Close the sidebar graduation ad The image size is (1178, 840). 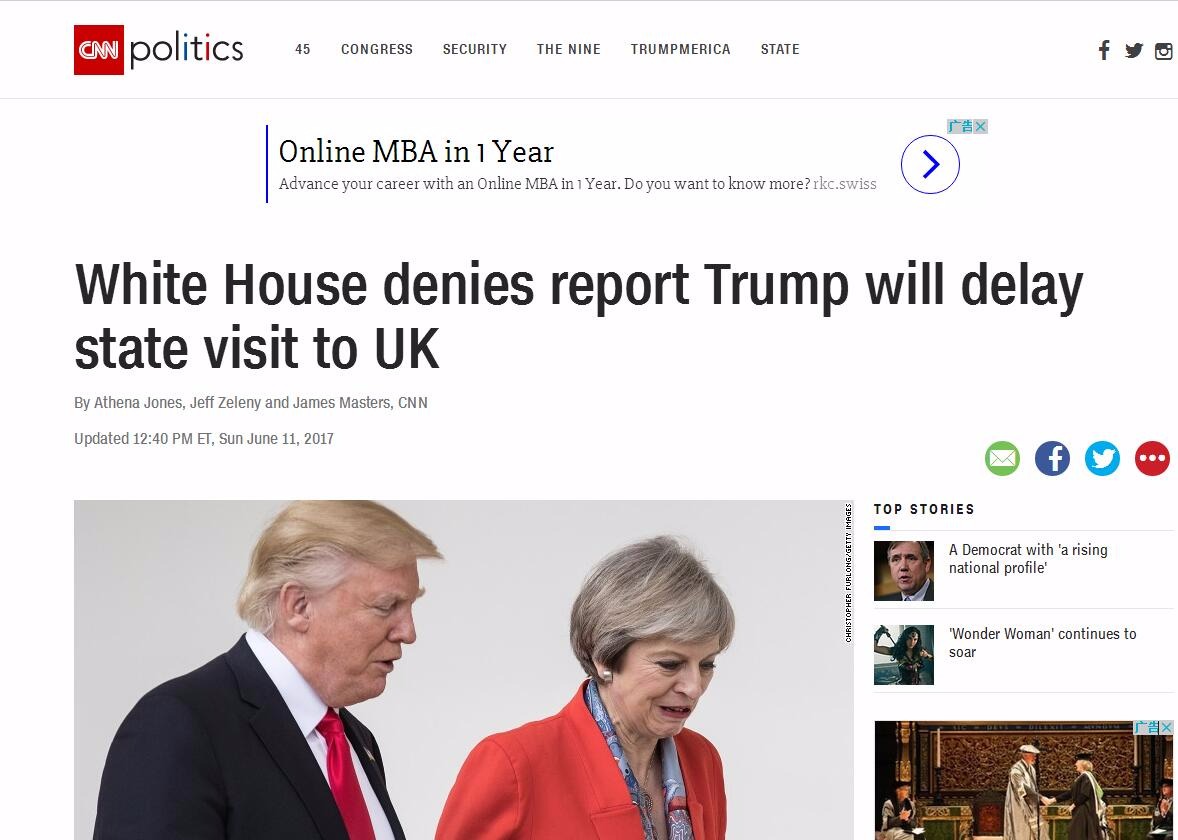tap(1166, 727)
